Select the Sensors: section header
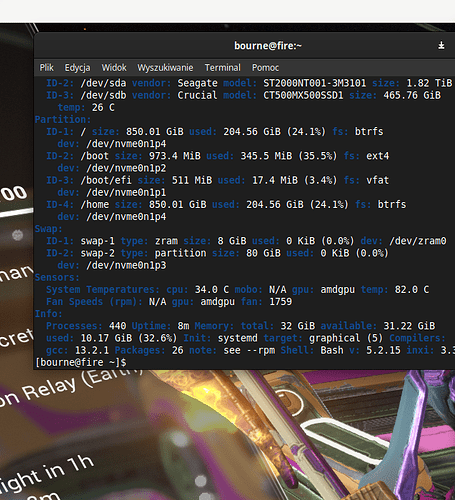 (57, 277)
